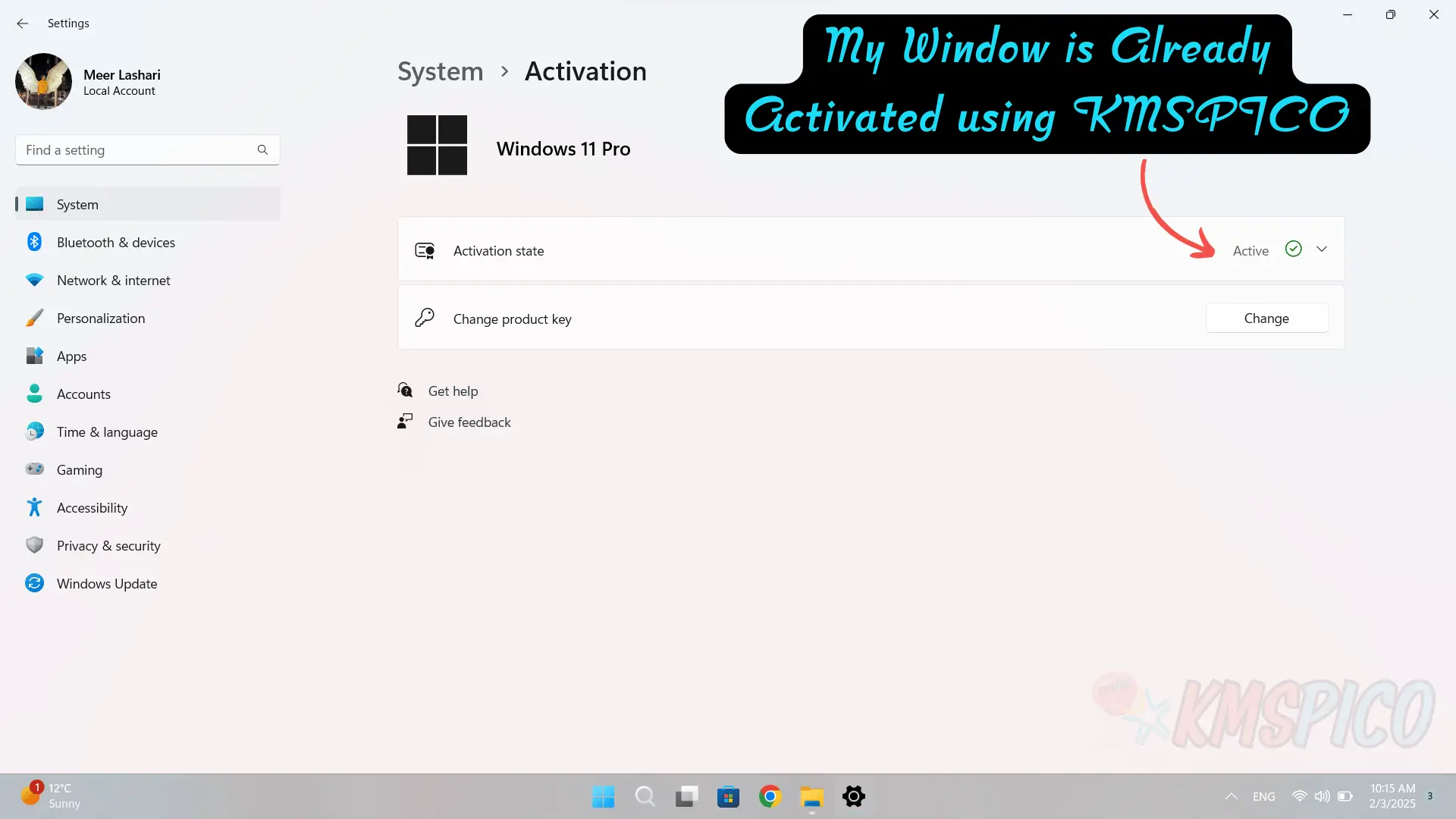1456x819 pixels.
Task: Check the battery status icon
Action: click(1345, 796)
